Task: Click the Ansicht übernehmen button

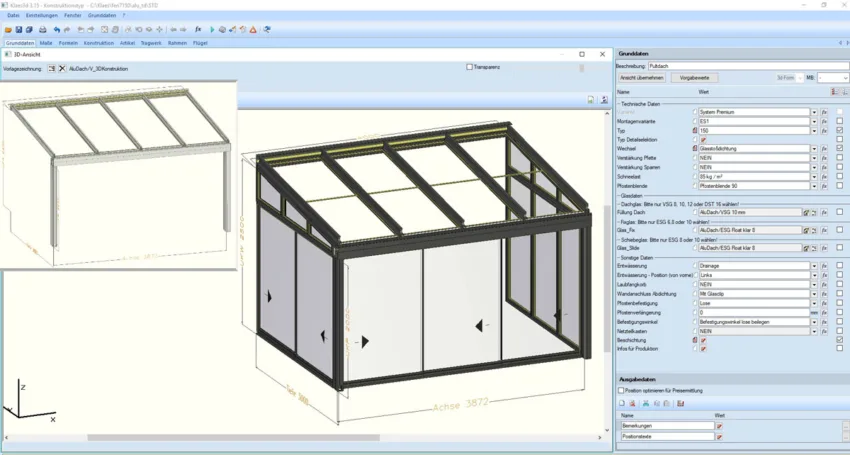Action: coord(642,78)
